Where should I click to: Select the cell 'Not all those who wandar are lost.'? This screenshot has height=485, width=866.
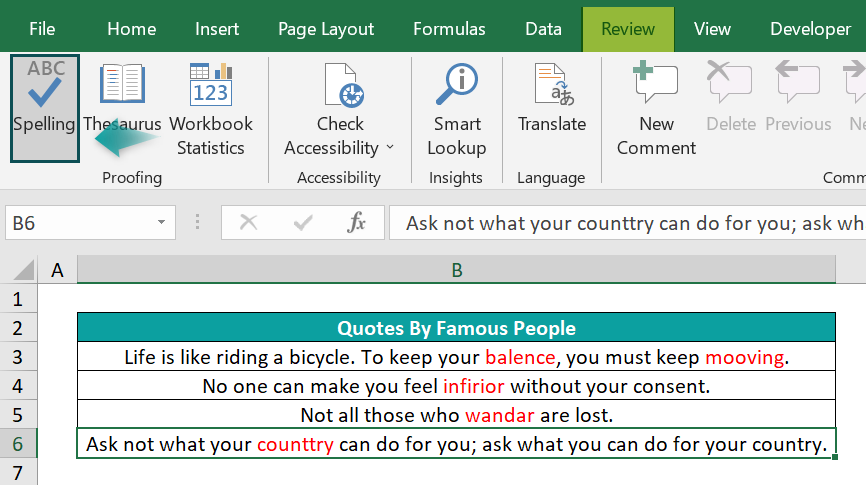pyautogui.click(x=456, y=414)
